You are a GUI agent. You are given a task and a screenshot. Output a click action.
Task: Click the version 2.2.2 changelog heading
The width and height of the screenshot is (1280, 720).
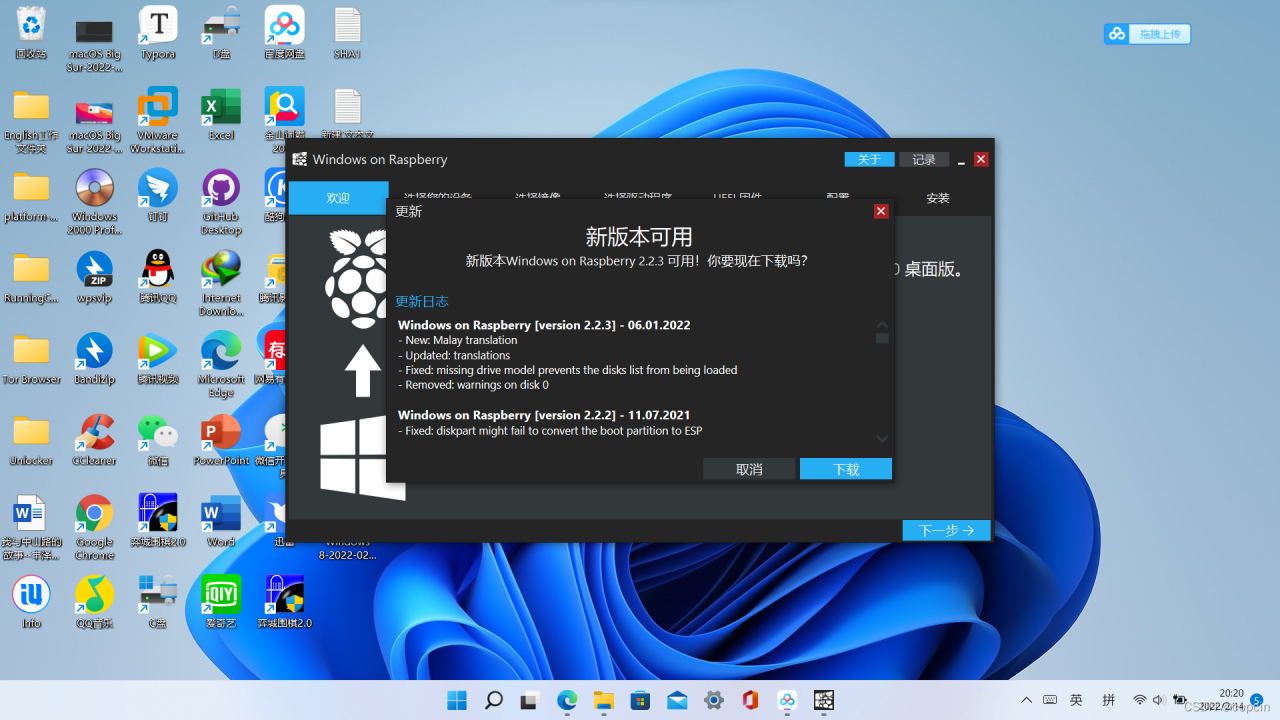[544, 415]
